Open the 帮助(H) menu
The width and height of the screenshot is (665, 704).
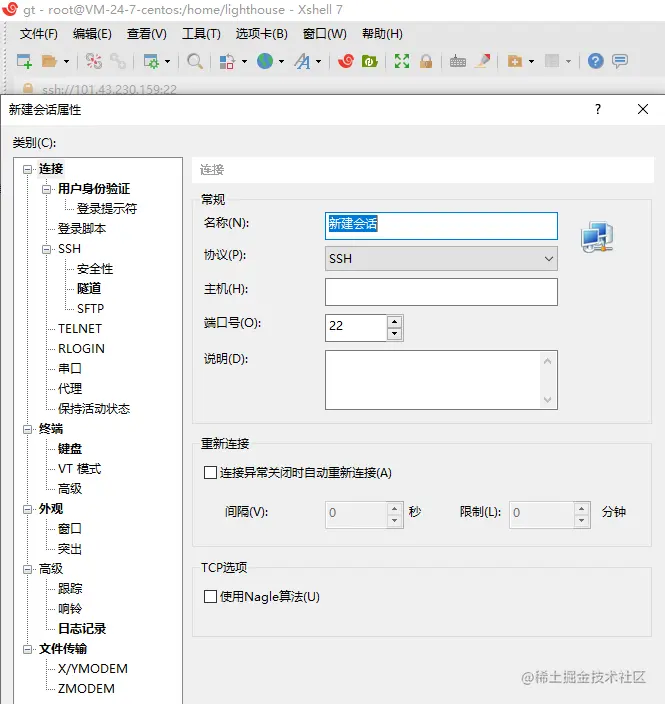click(x=382, y=34)
